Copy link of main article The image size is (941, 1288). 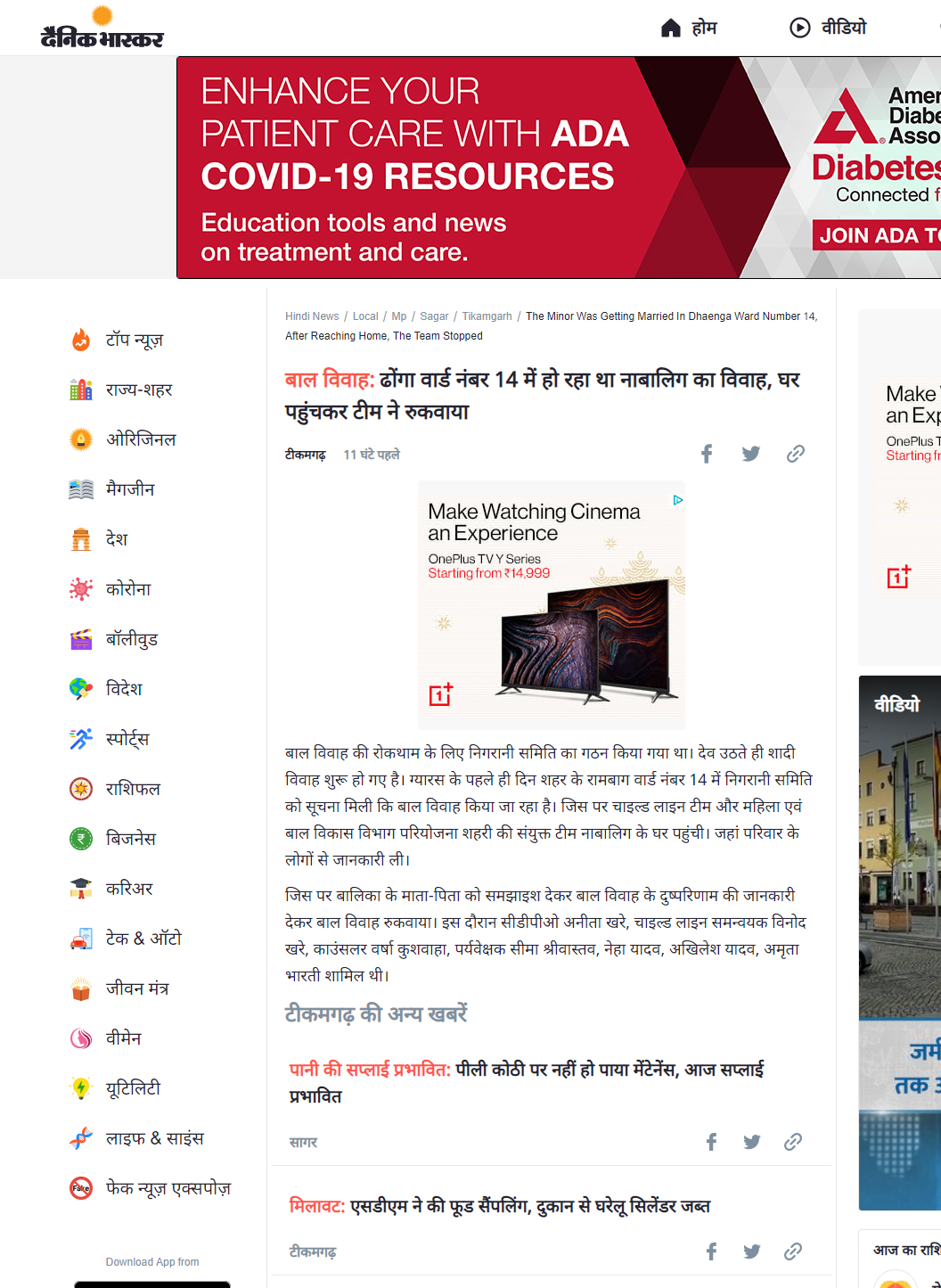pyautogui.click(x=796, y=454)
